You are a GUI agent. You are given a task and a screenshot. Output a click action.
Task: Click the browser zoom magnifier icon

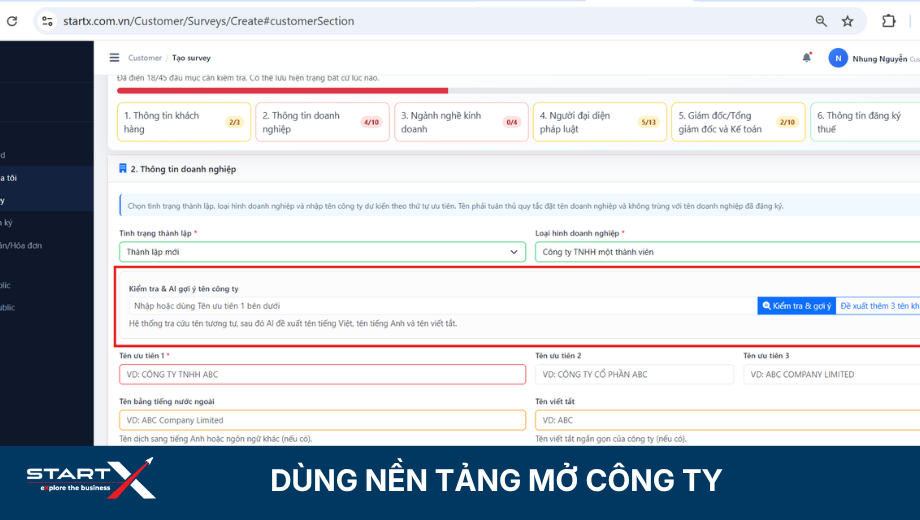[821, 21]
